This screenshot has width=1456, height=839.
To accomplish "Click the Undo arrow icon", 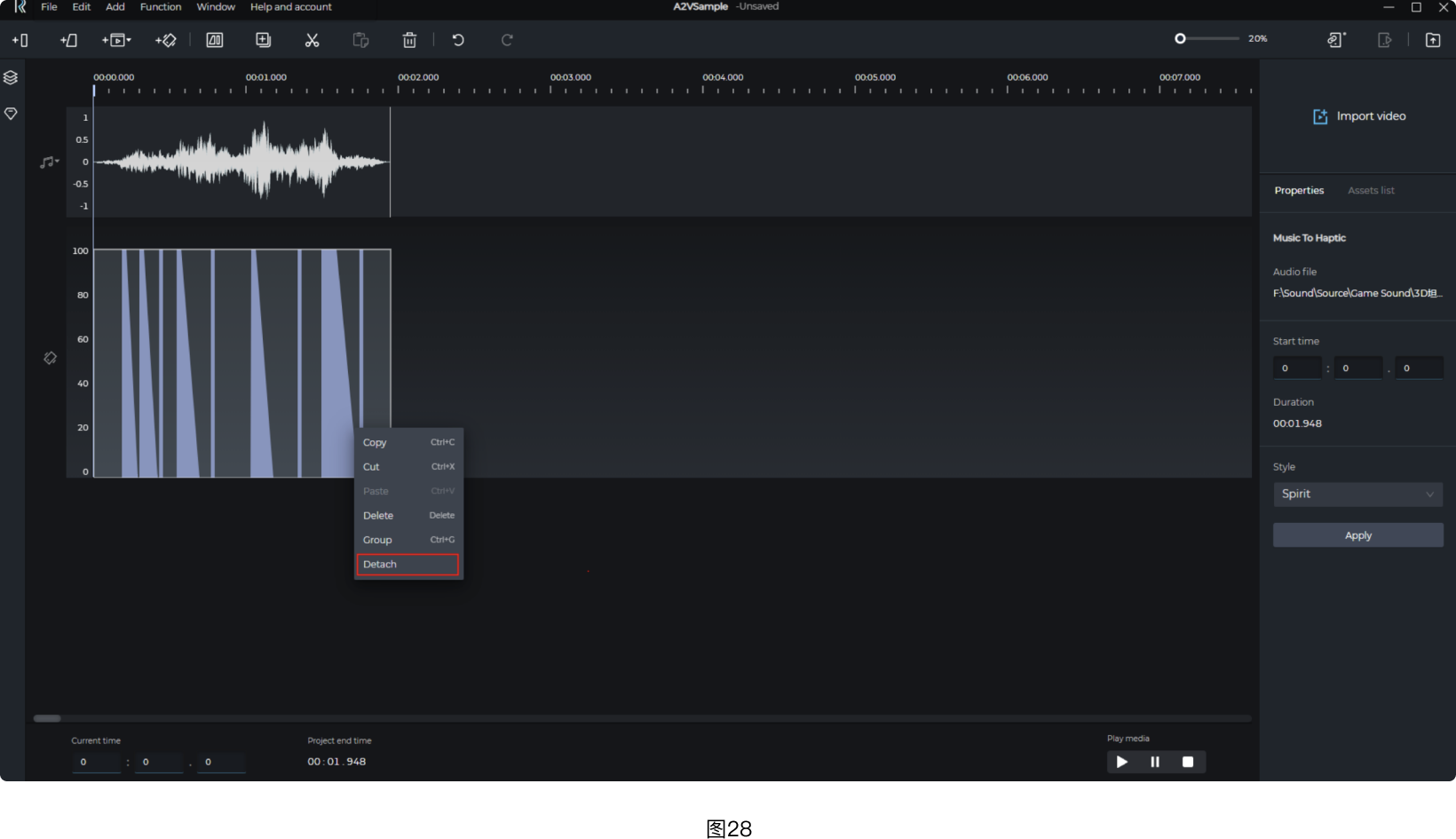I will [x=458, y=40].
